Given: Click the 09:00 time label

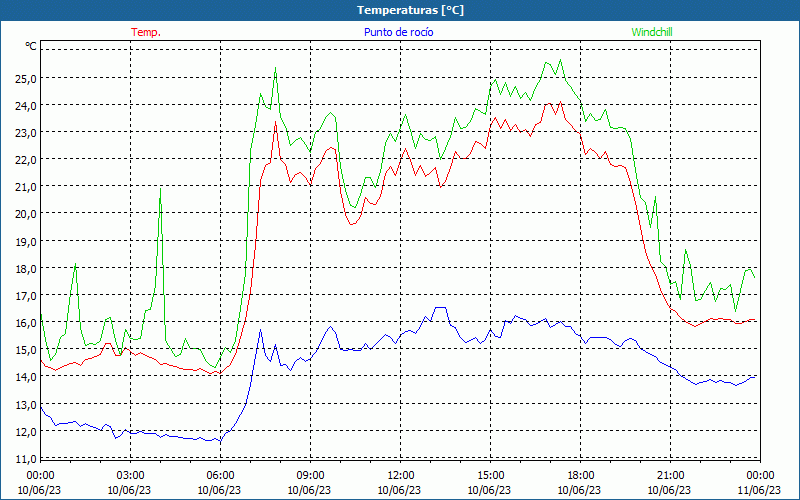Looking at the screenshot, I should 310,475.
